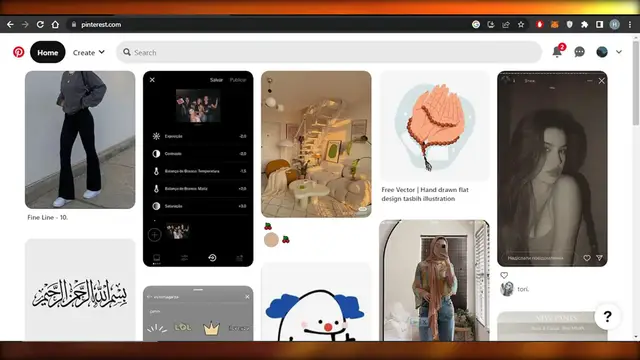The image size is (640, 360).
Task: Open the tori. profile link
Action: pos(523,289)
